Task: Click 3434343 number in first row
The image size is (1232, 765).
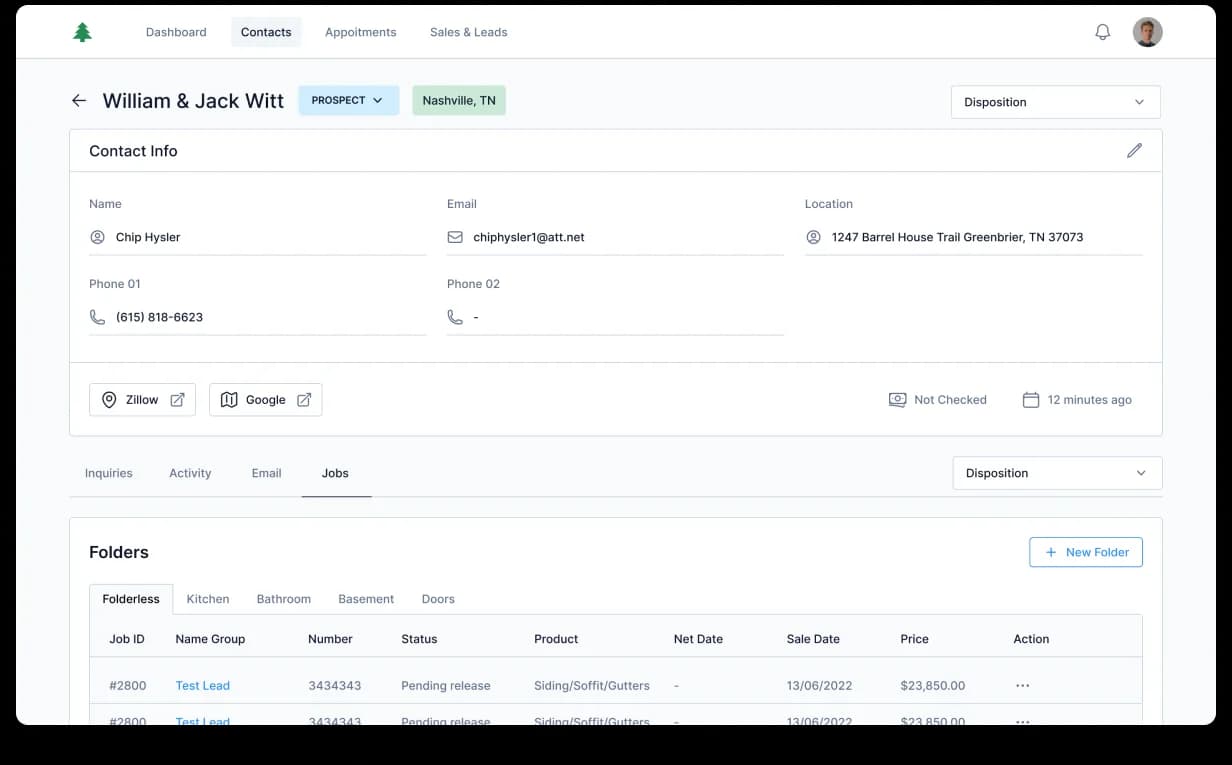Action: point(335,686)
